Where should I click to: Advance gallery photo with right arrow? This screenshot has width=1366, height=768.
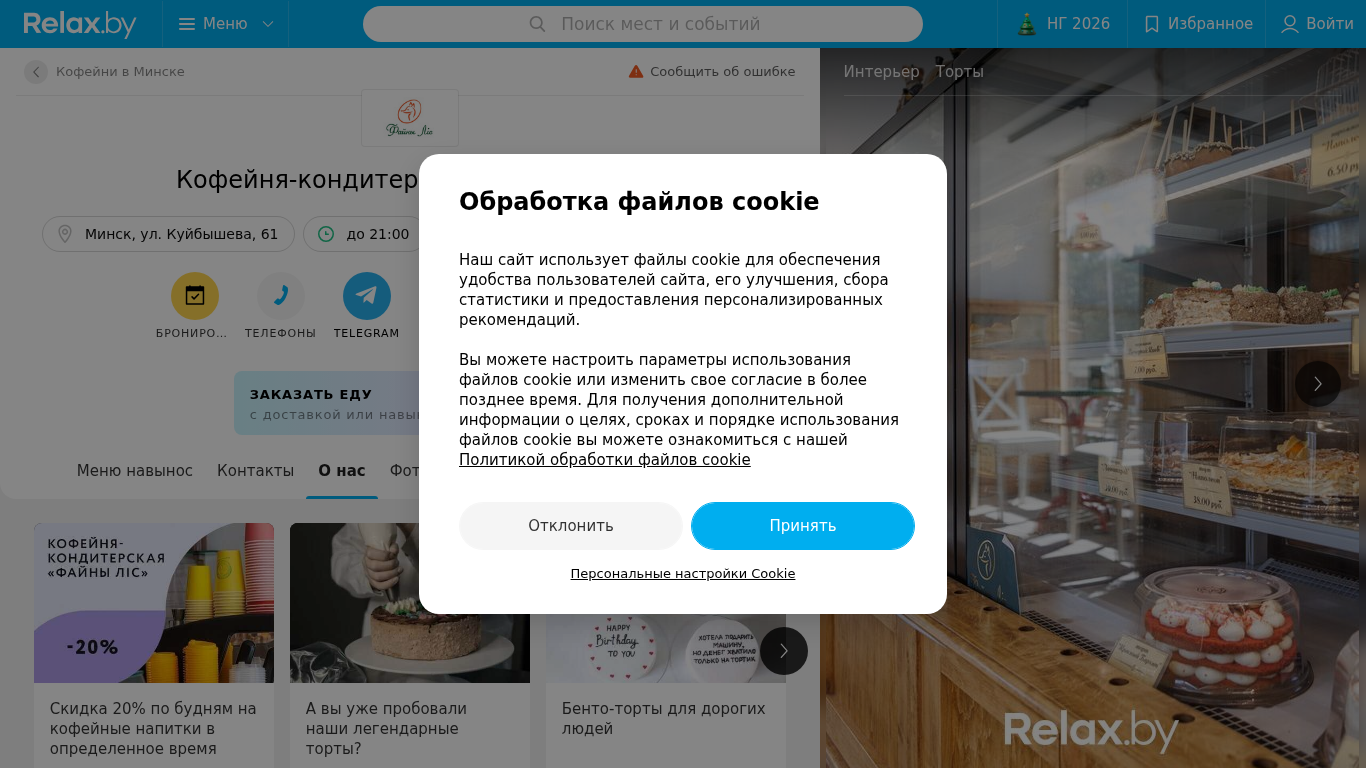tap(1318, 384)
